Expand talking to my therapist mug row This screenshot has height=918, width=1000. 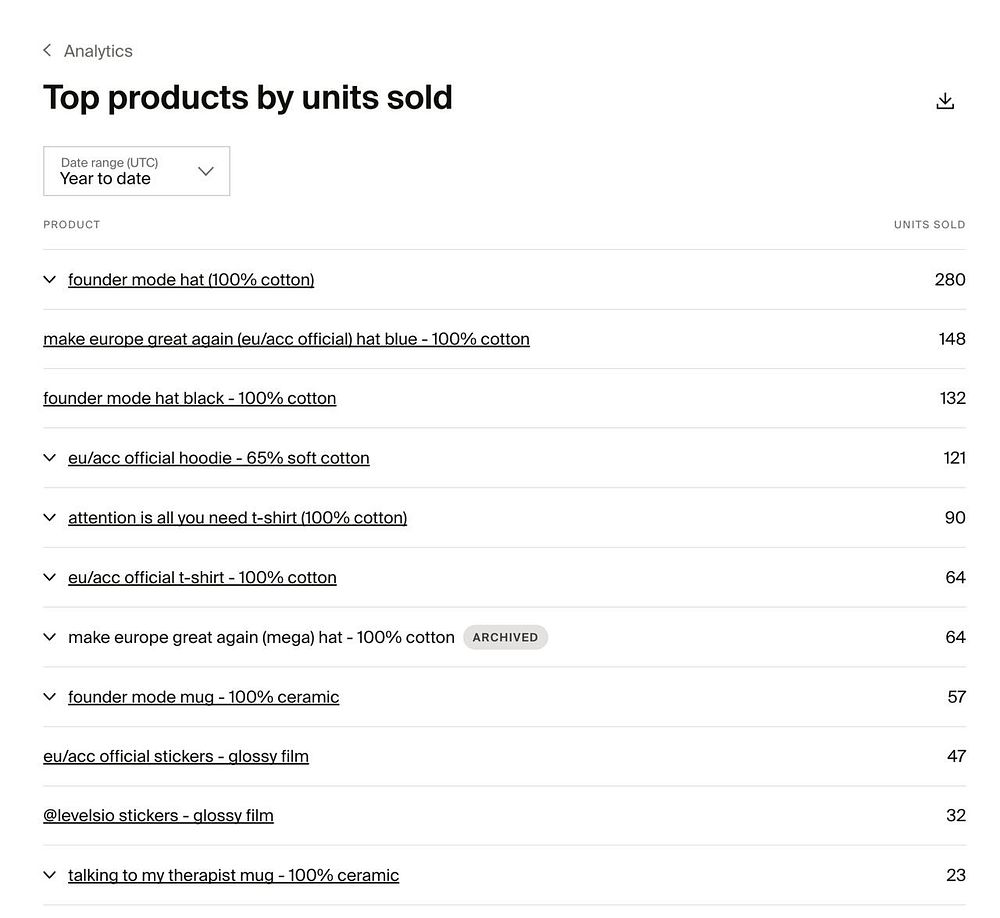(50, 876)
